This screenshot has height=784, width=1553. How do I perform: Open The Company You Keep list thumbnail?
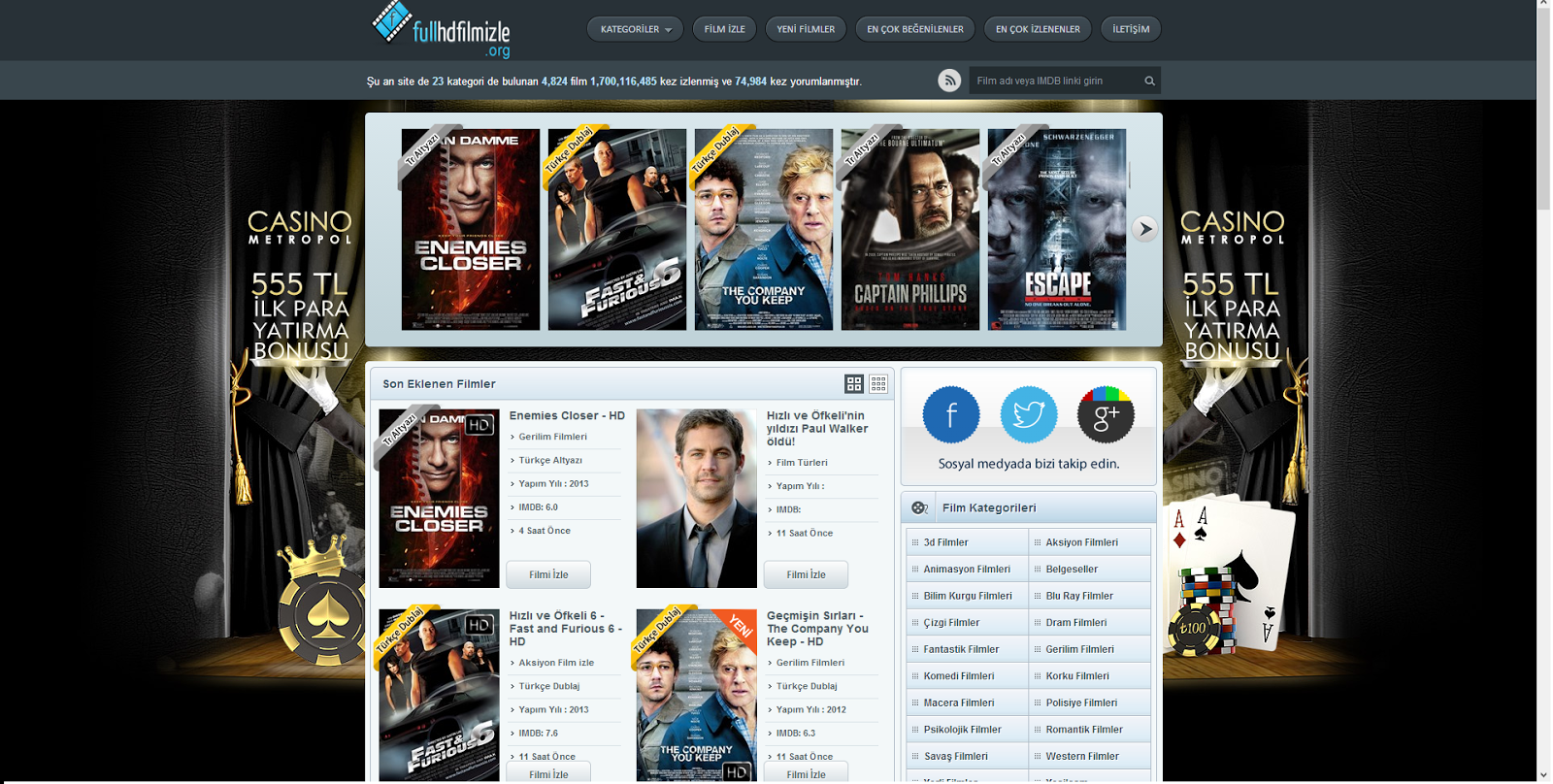[x=696, y=696]
